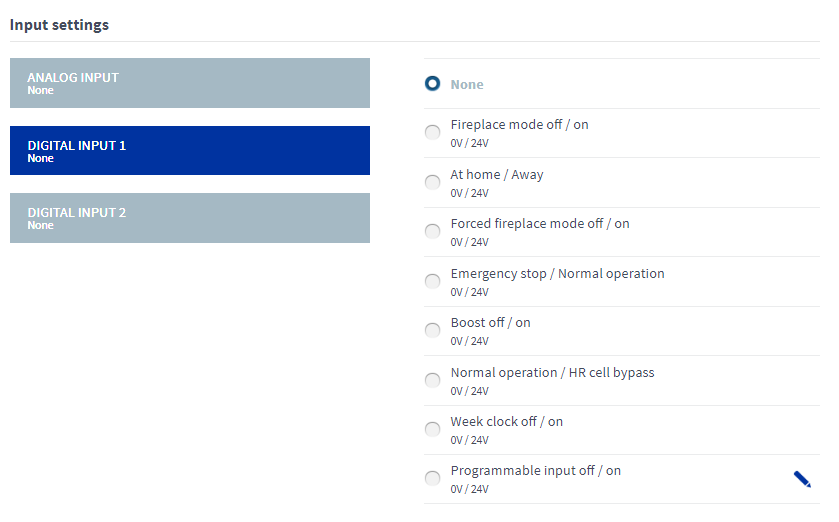Image resolution: width=839 pixels, height=522 pixels.
Task: Edit the Programmable input with the pencil icon
Action: click(x=802, y=479)
